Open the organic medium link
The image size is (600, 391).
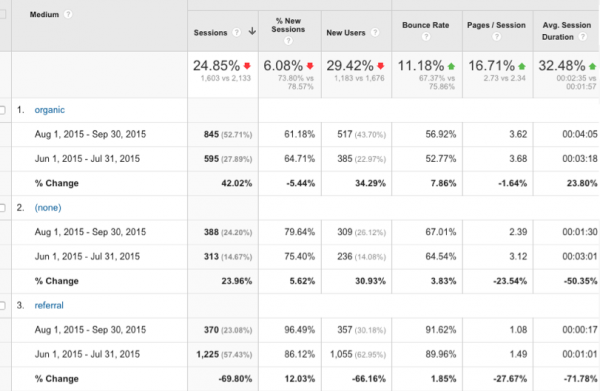(49, 110)
